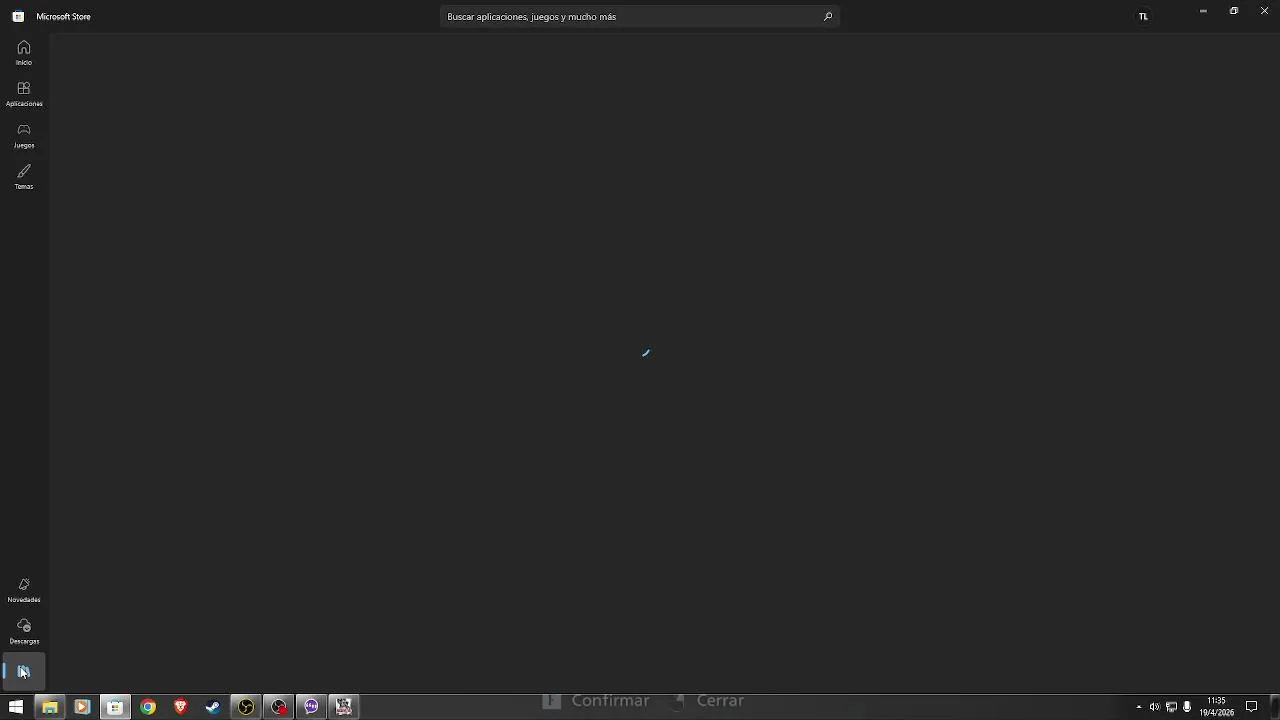Go to the Aplicaciones section

(24, 94)
